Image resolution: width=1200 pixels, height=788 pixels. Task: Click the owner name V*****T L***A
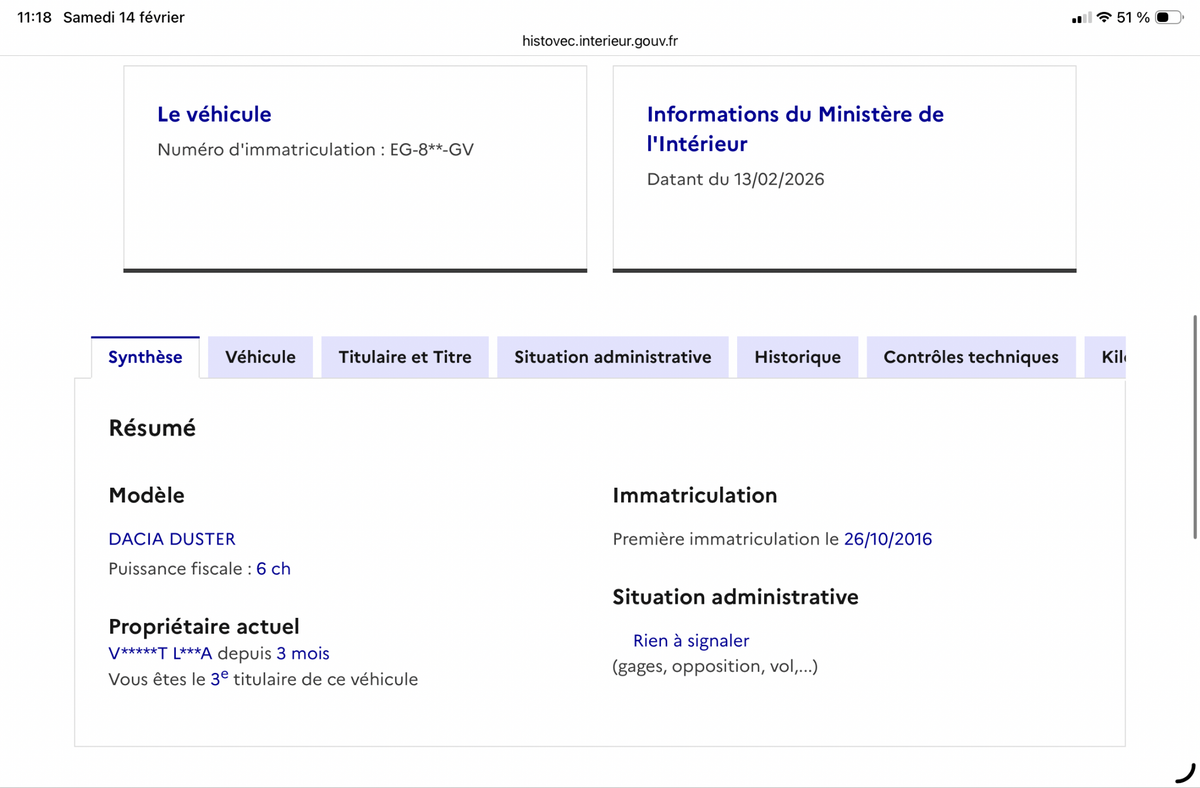160,653
